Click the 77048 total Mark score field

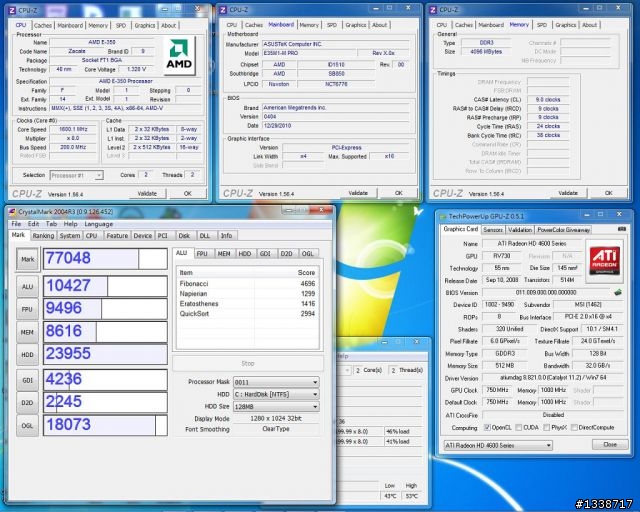tap(105, 258)
